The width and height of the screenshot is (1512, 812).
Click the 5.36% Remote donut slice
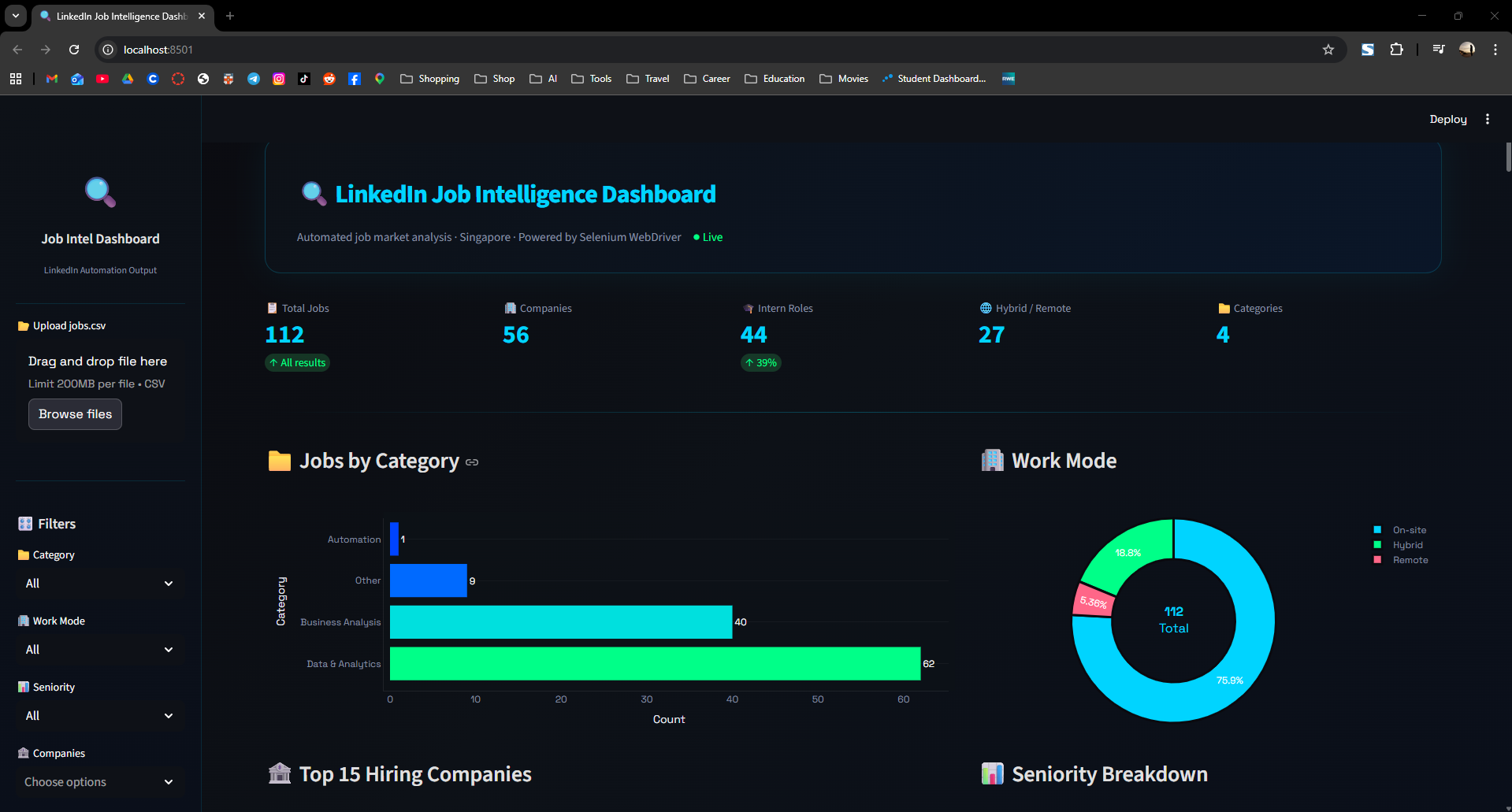click(1094, 602)
